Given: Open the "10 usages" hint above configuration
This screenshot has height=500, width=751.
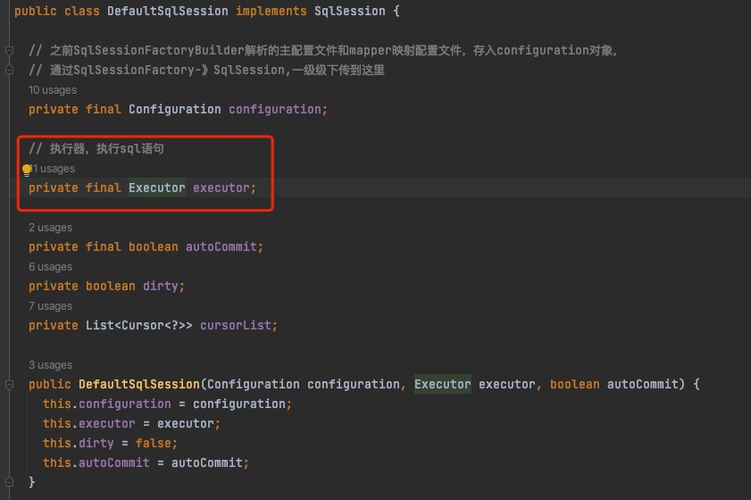Looking at the screenshot, I should point(51,90).
